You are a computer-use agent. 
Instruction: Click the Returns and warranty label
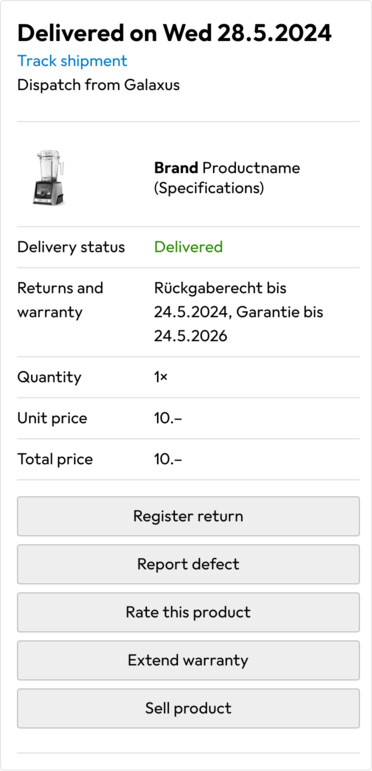[60, 299]
